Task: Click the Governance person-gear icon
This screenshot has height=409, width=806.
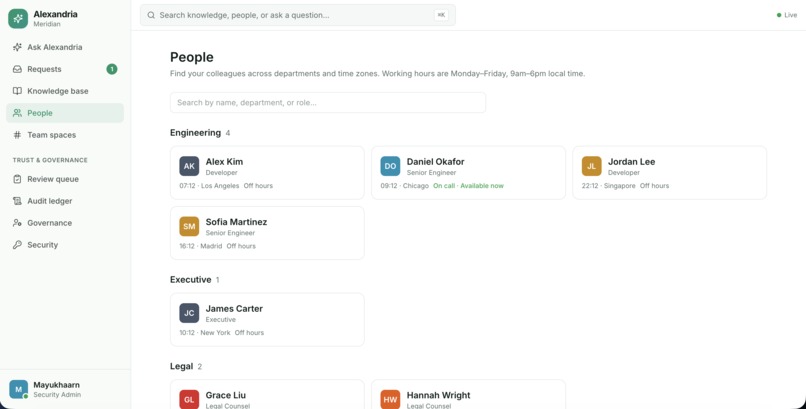Action: coord(17,223)
